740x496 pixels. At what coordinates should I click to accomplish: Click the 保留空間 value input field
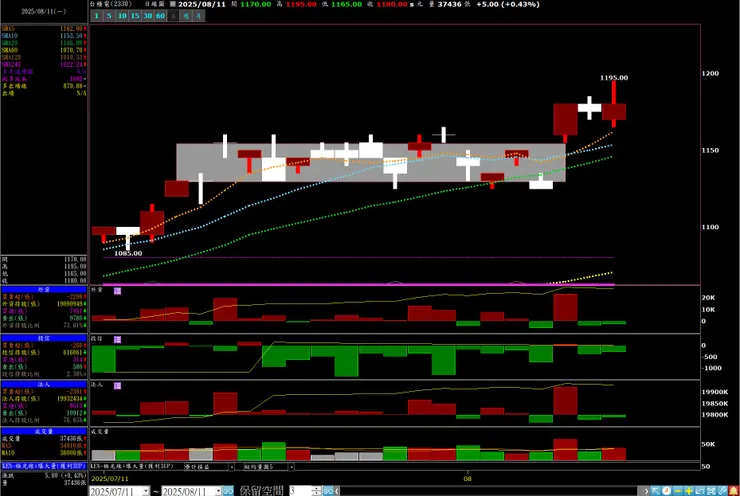[300, 491]
